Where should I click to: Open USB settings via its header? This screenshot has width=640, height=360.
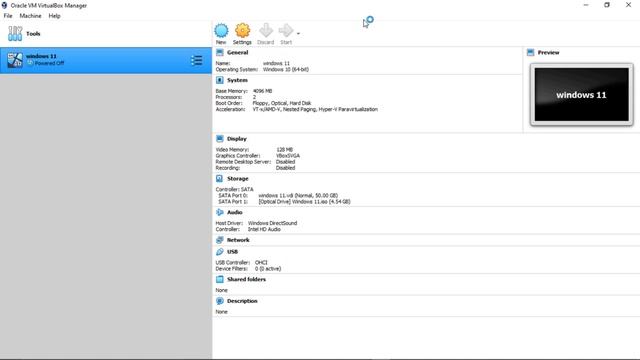pos(232,252)
